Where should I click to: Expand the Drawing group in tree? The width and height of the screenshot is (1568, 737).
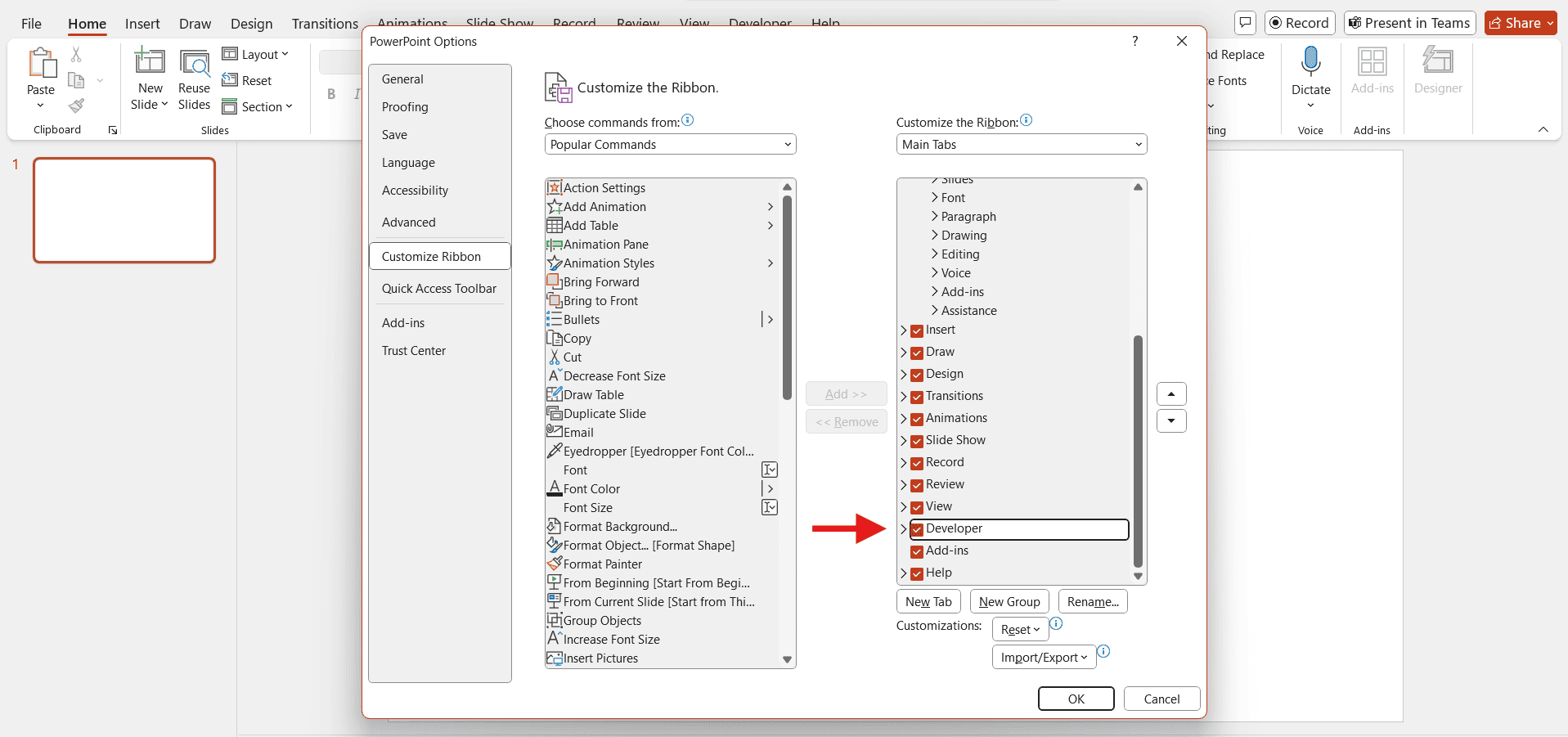[x=934, y=236]
